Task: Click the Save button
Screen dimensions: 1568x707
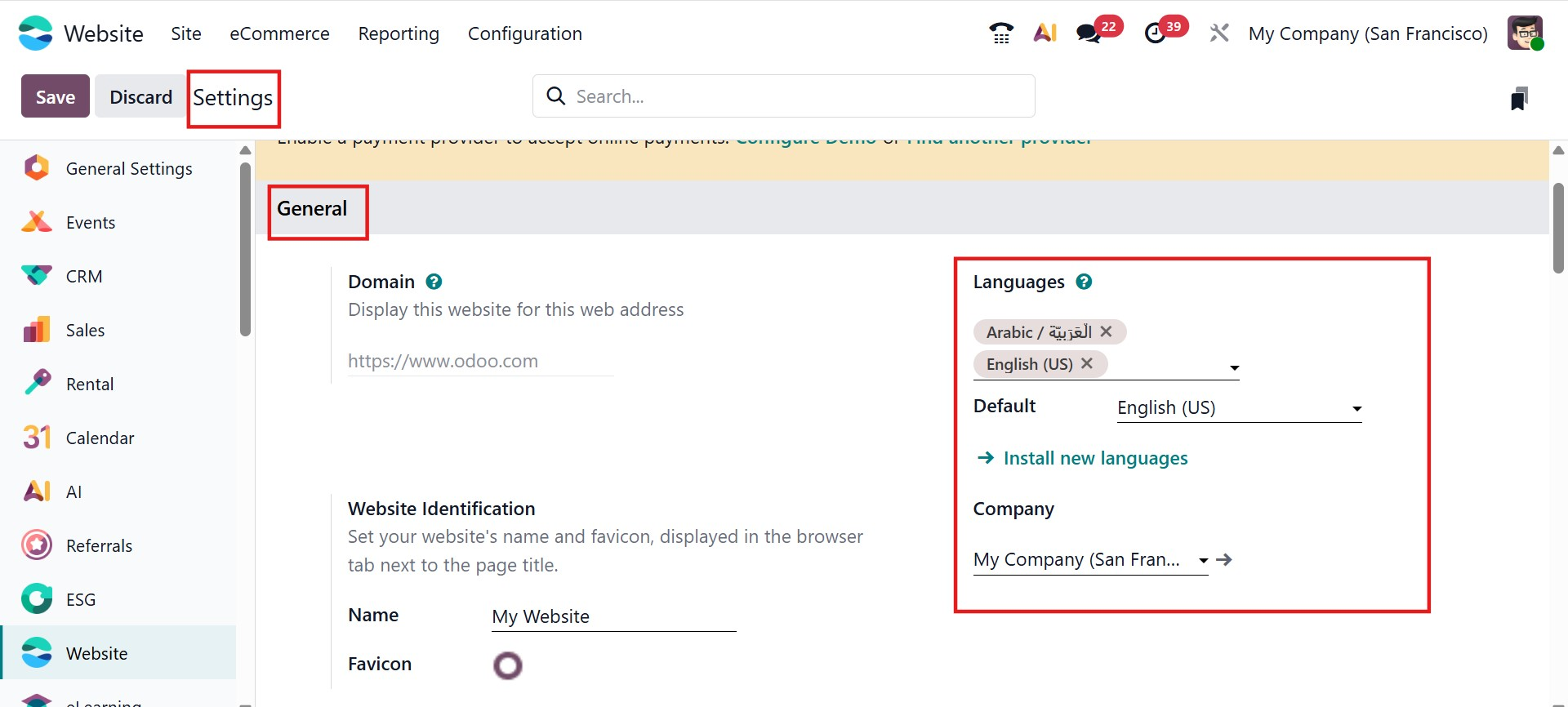Action: click(56, 97)
